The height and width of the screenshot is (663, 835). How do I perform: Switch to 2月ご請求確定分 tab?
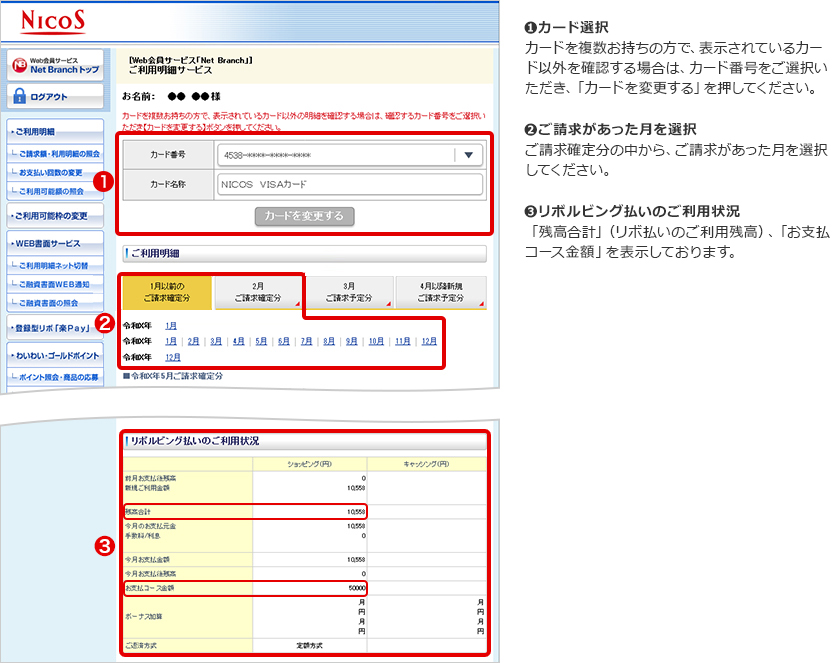click(x=257, y=292)
